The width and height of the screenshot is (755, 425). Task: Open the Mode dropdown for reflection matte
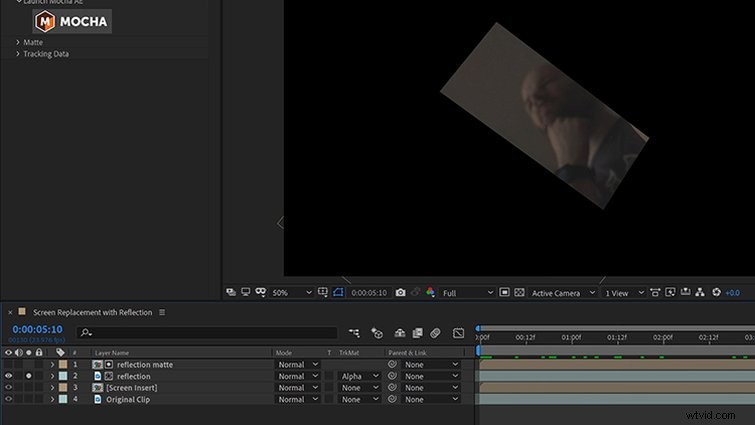(x=298, y=364)
